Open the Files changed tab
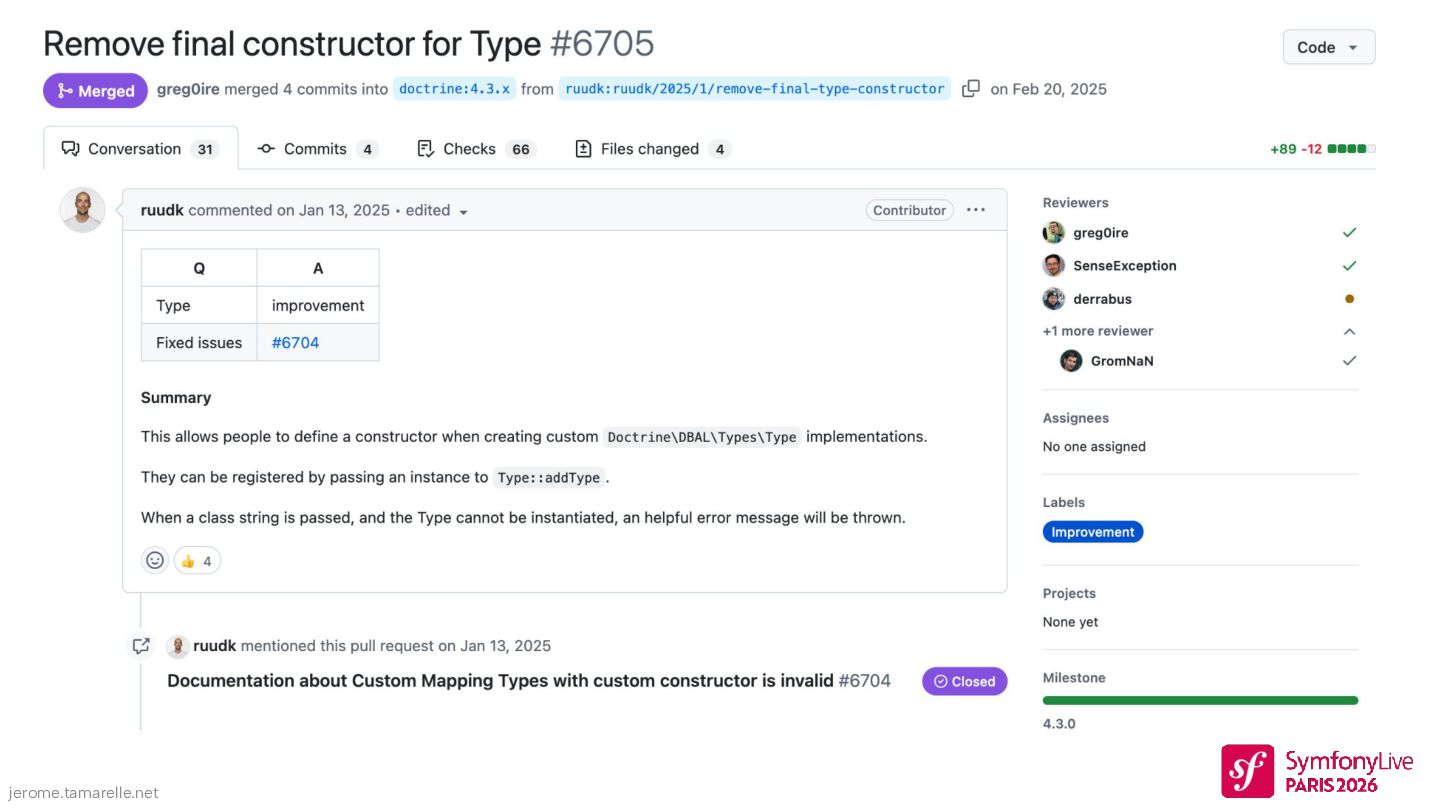The image size is (1440, 810). [x=652, y=149]
